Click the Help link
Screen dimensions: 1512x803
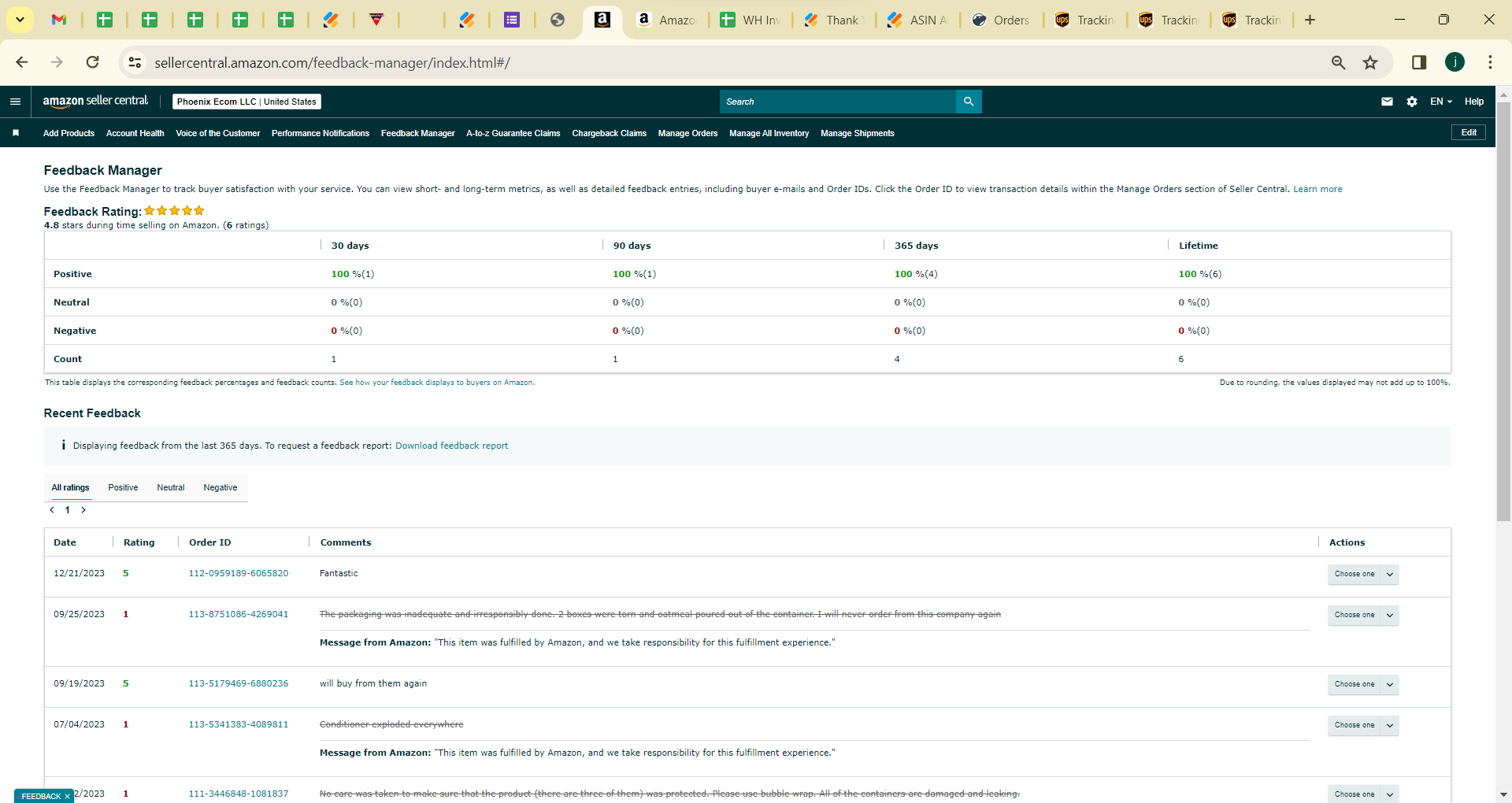click(1474, 102)
